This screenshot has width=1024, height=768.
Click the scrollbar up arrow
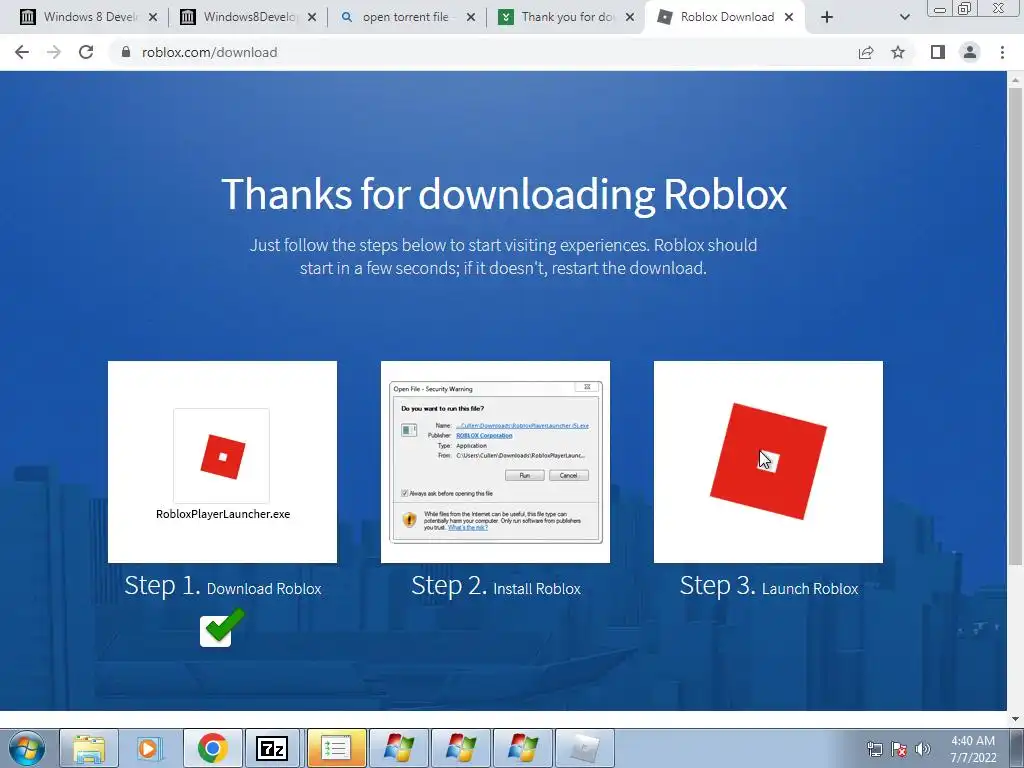(1015, 79)
